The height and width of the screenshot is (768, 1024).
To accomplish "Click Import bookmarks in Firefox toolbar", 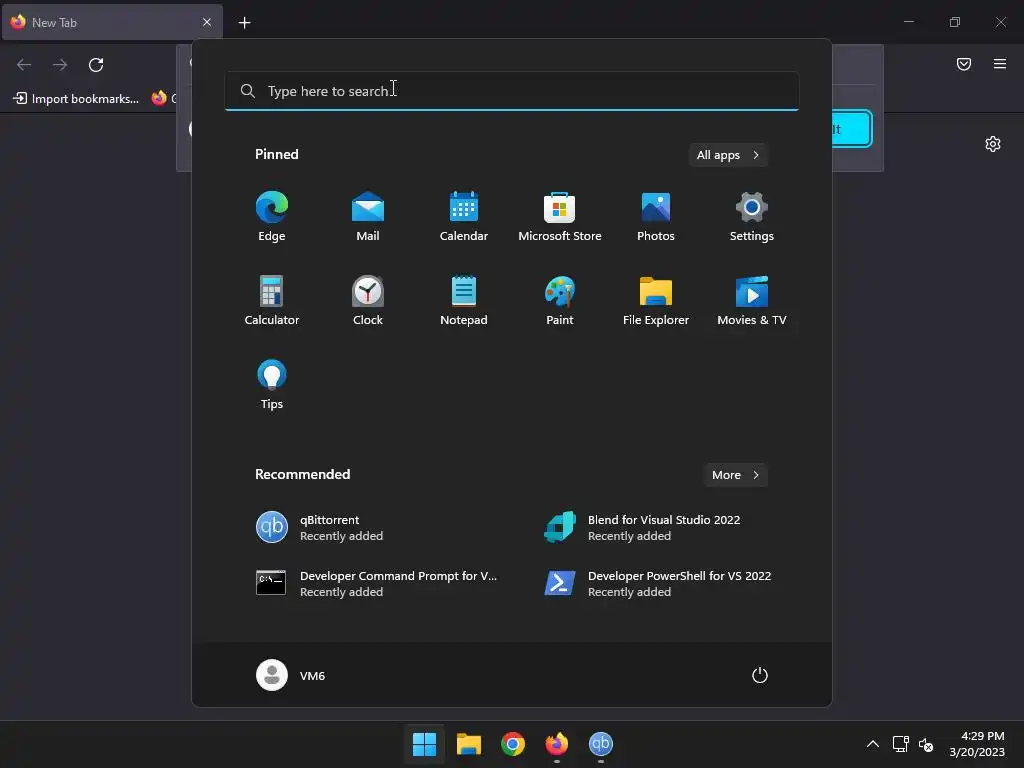I will coord(76,99).
